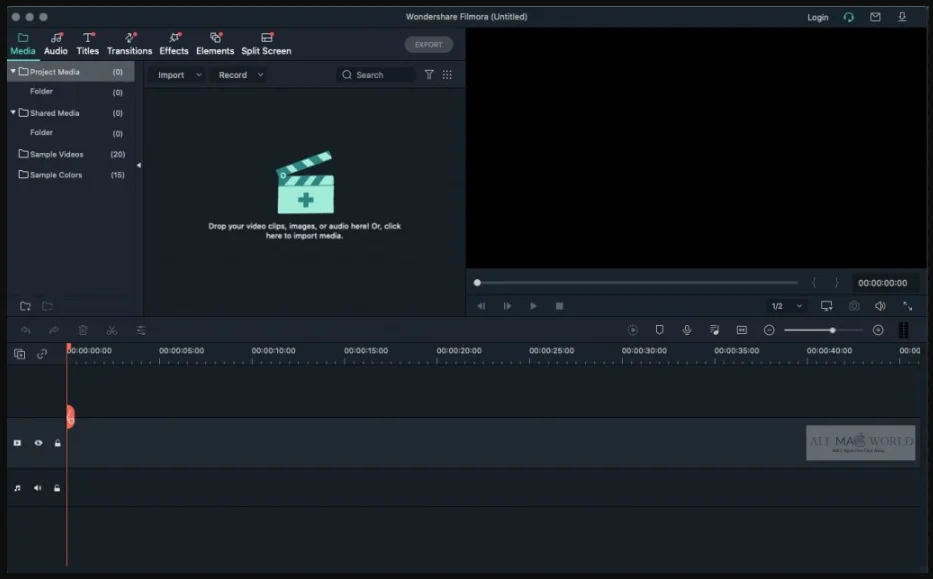Image resolution: width=933 pixels, height=579 pixels.
Task: Click the voiceover microphone icon
Action: coord(687,330)
